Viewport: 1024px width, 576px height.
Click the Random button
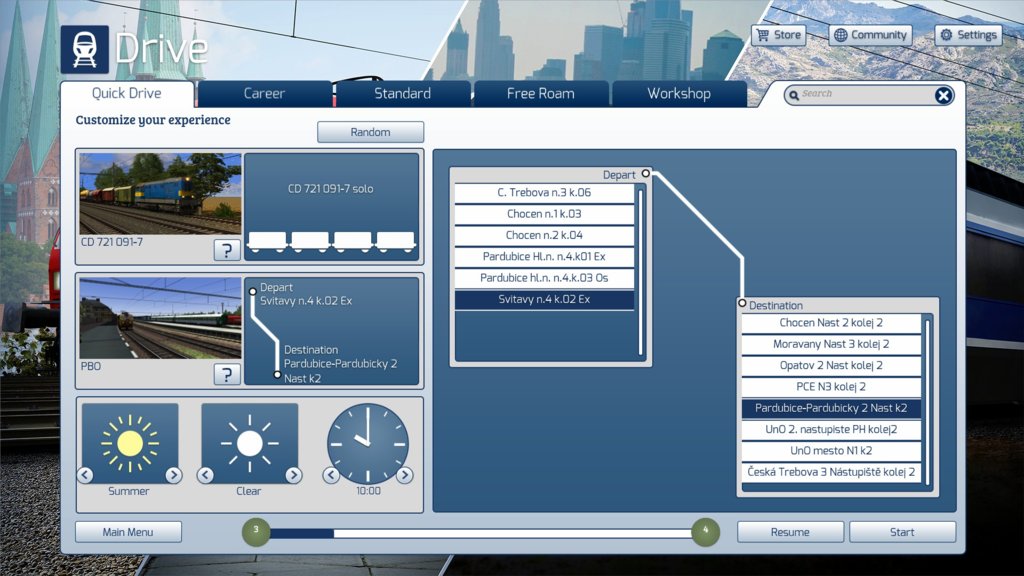click(370, 132)
